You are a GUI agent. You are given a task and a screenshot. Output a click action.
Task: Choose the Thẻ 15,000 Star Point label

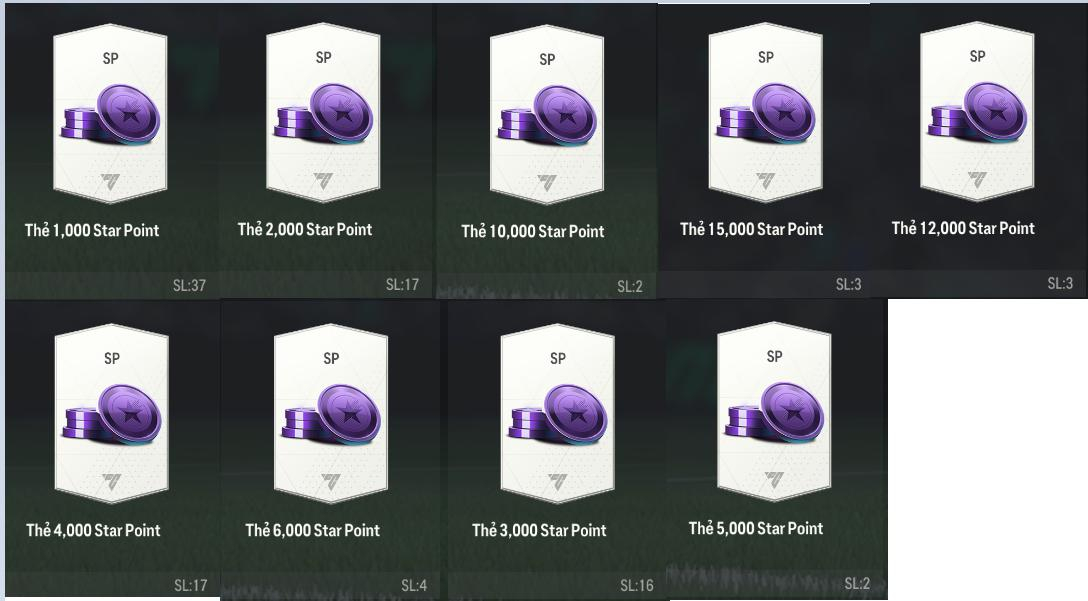point(751,230)
